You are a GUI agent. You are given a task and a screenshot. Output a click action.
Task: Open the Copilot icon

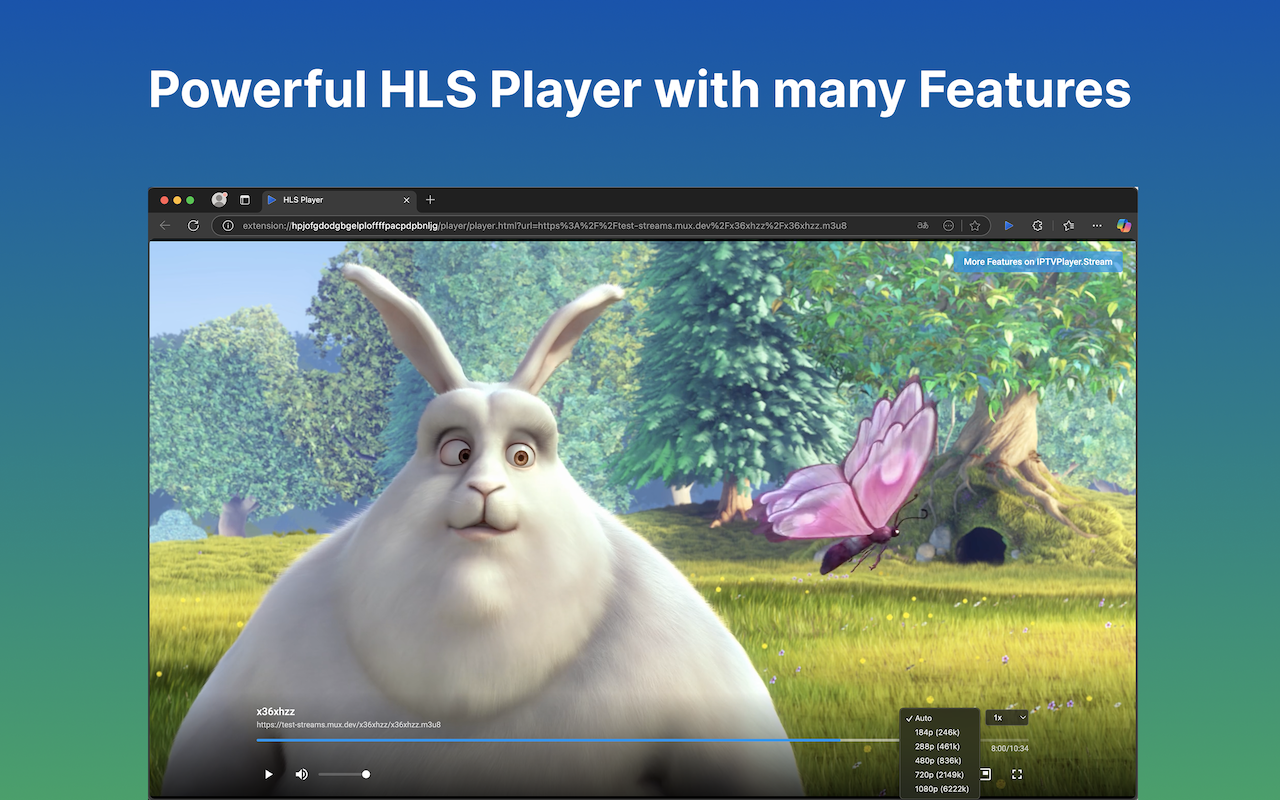coord(1124,226)
